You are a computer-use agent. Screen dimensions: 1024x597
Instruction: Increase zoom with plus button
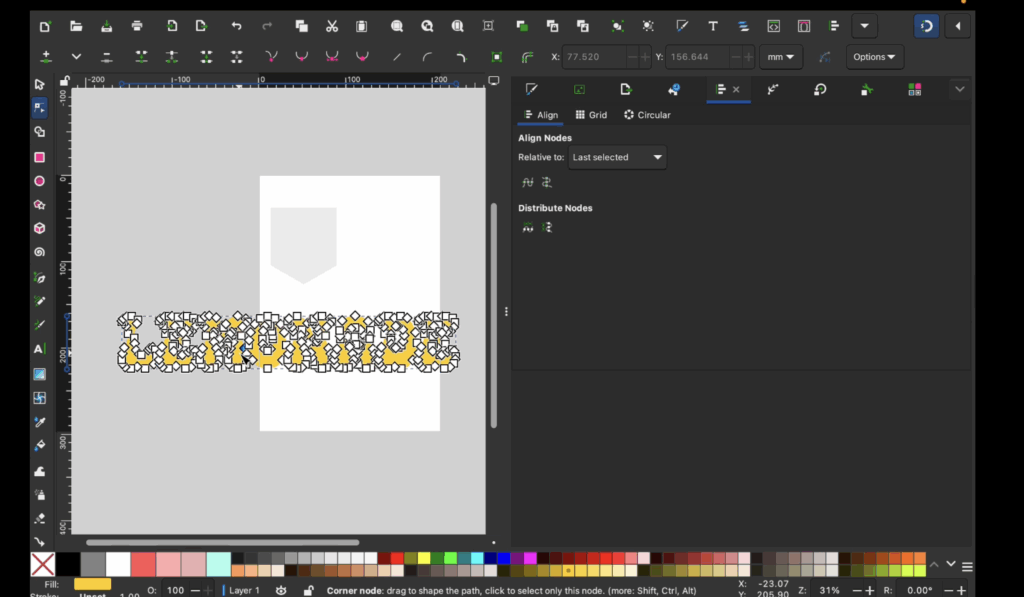point(869,590)
